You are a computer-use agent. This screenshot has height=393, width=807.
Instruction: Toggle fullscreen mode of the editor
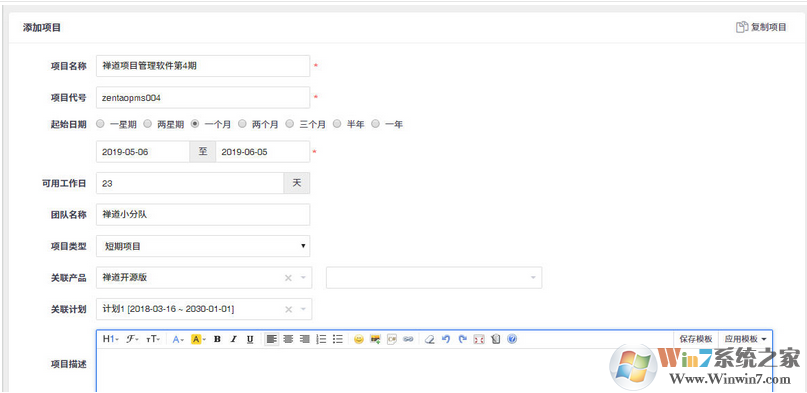coord(479,339)
